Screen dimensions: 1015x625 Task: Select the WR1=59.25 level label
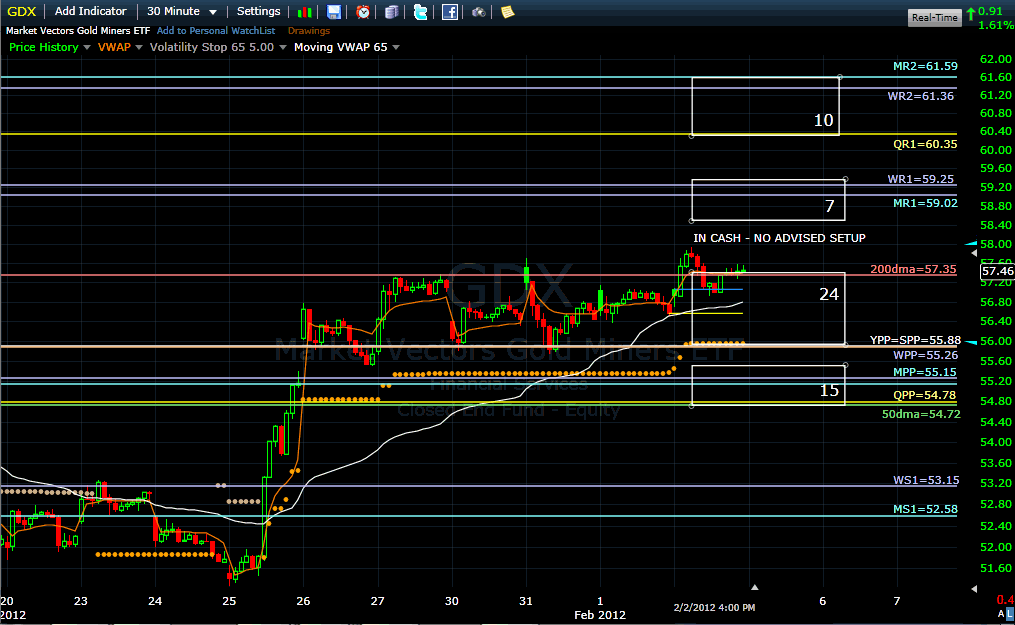click(x=920, y=179)
